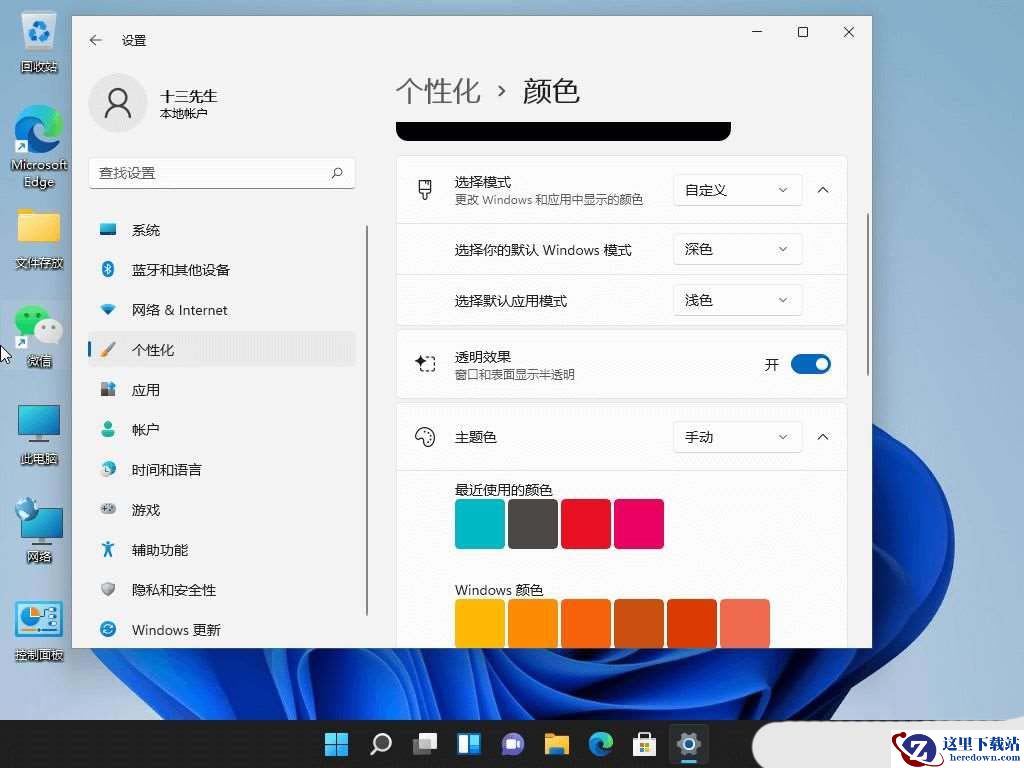Select the 控制面板 desktop icon
The image size is (1024, 768).
39,630
